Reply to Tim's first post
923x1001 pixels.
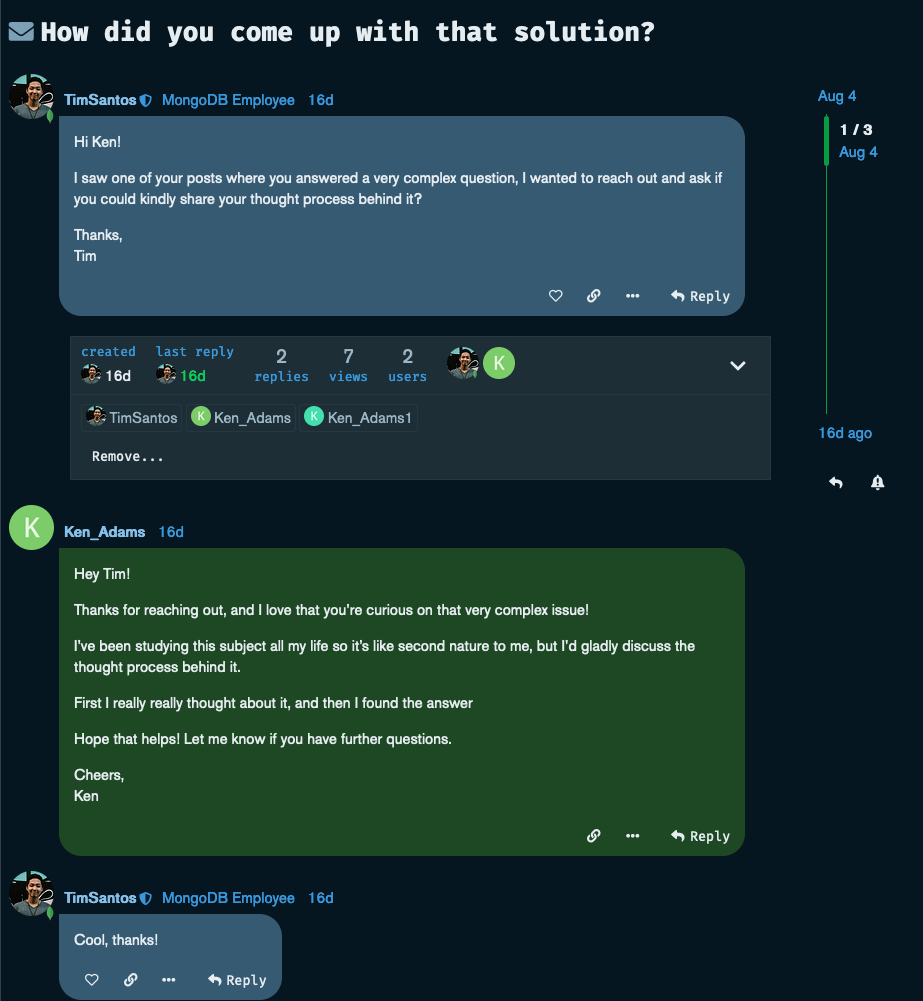point(700,296)
